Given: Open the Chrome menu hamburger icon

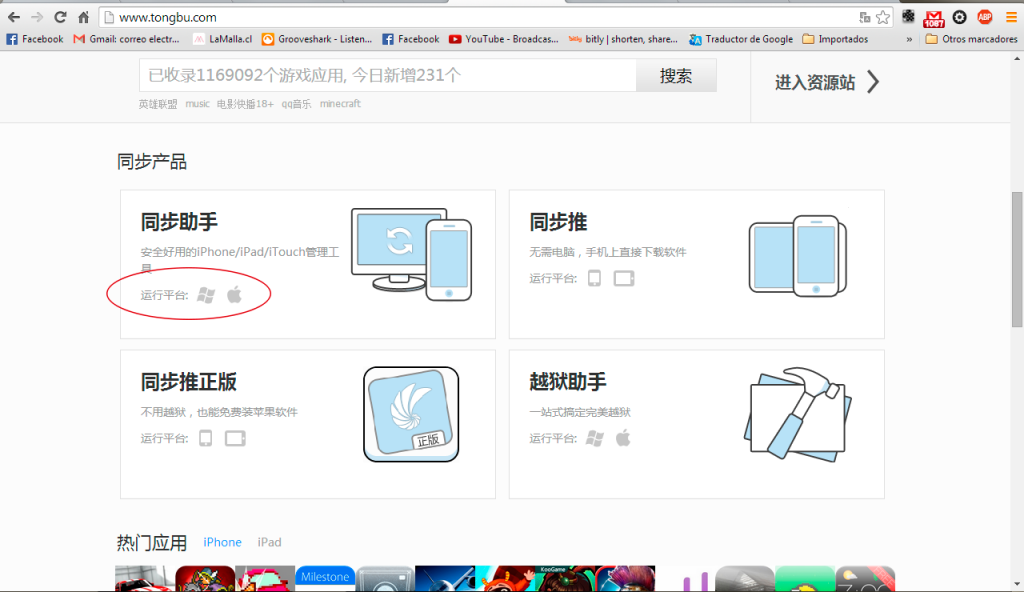Looking at the screenshot, I should coord(1009,17).
